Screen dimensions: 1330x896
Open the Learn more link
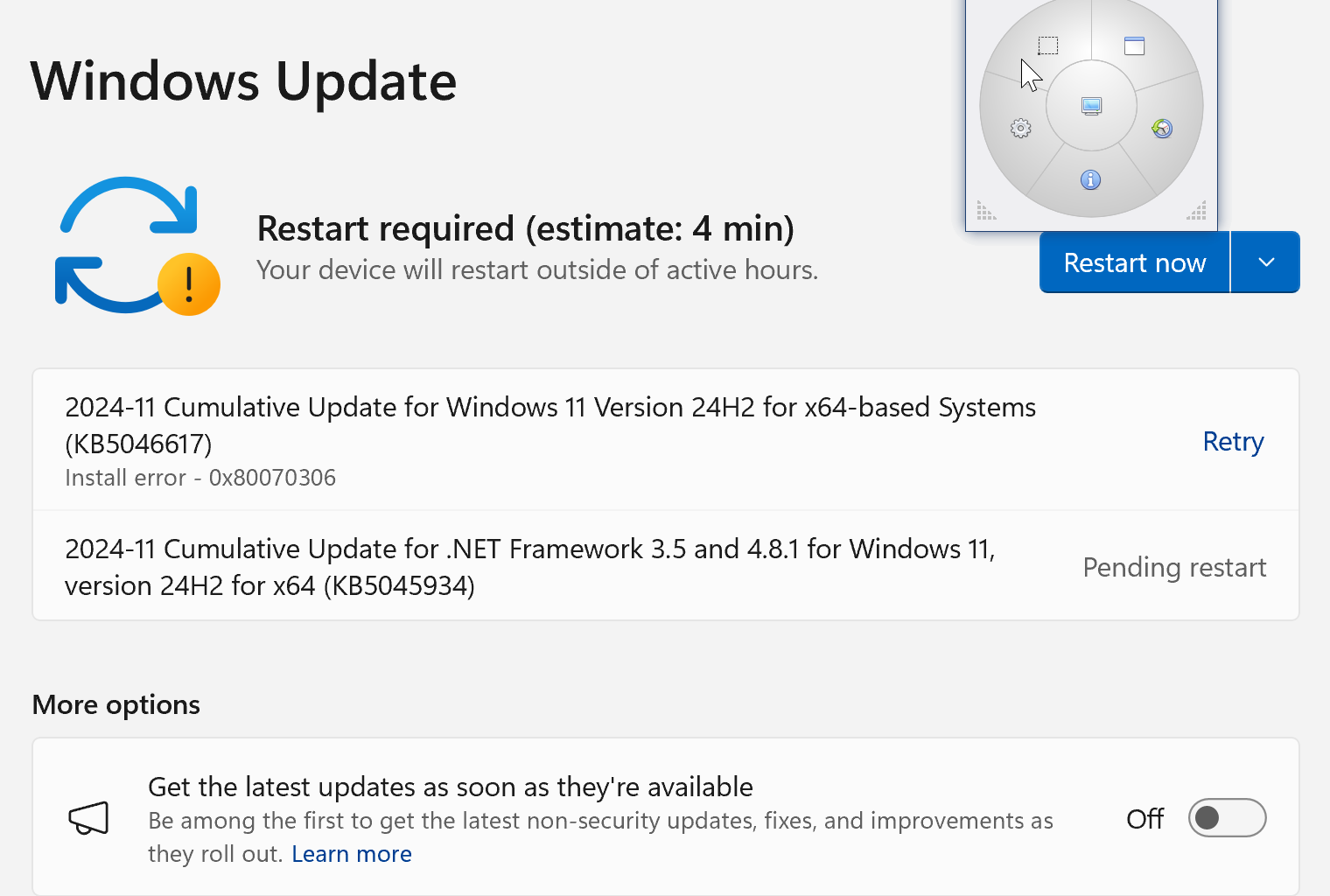click(352, 854)
